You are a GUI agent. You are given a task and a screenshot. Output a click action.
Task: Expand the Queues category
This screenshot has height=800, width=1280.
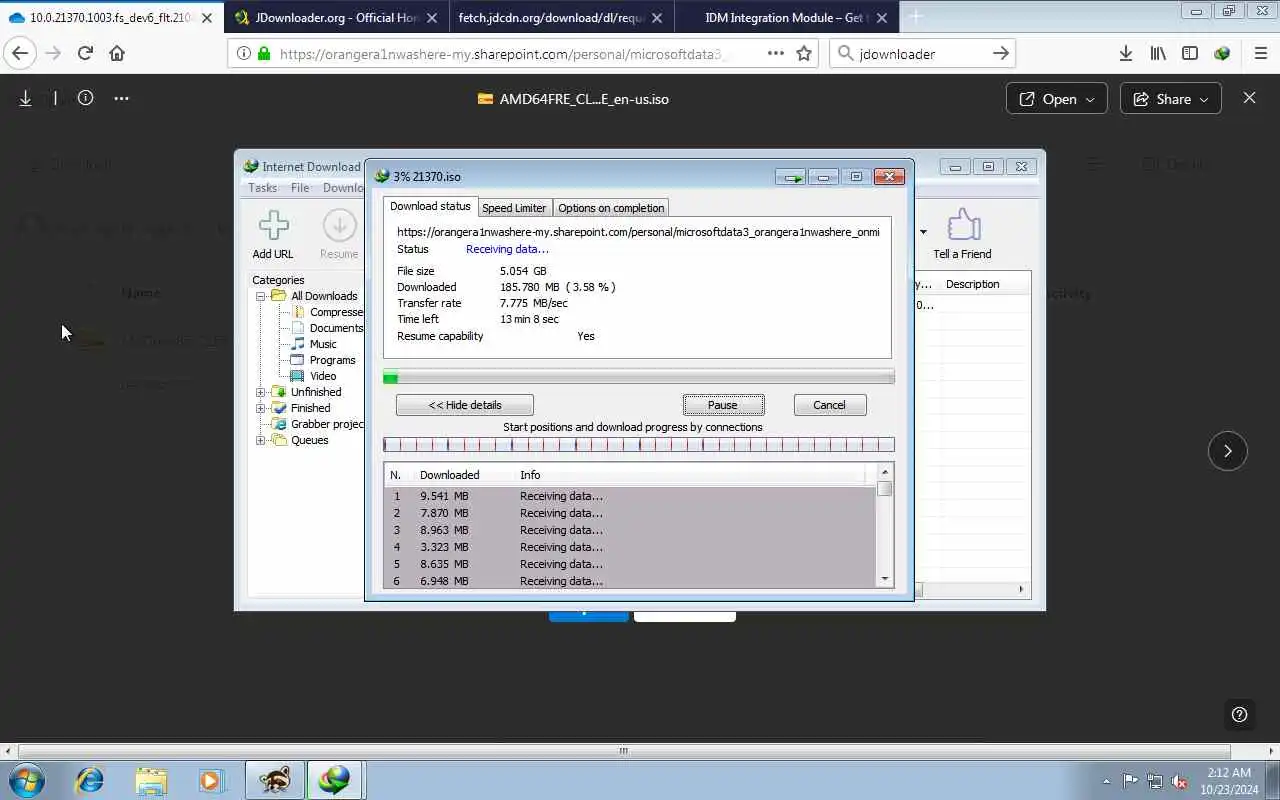261,440
